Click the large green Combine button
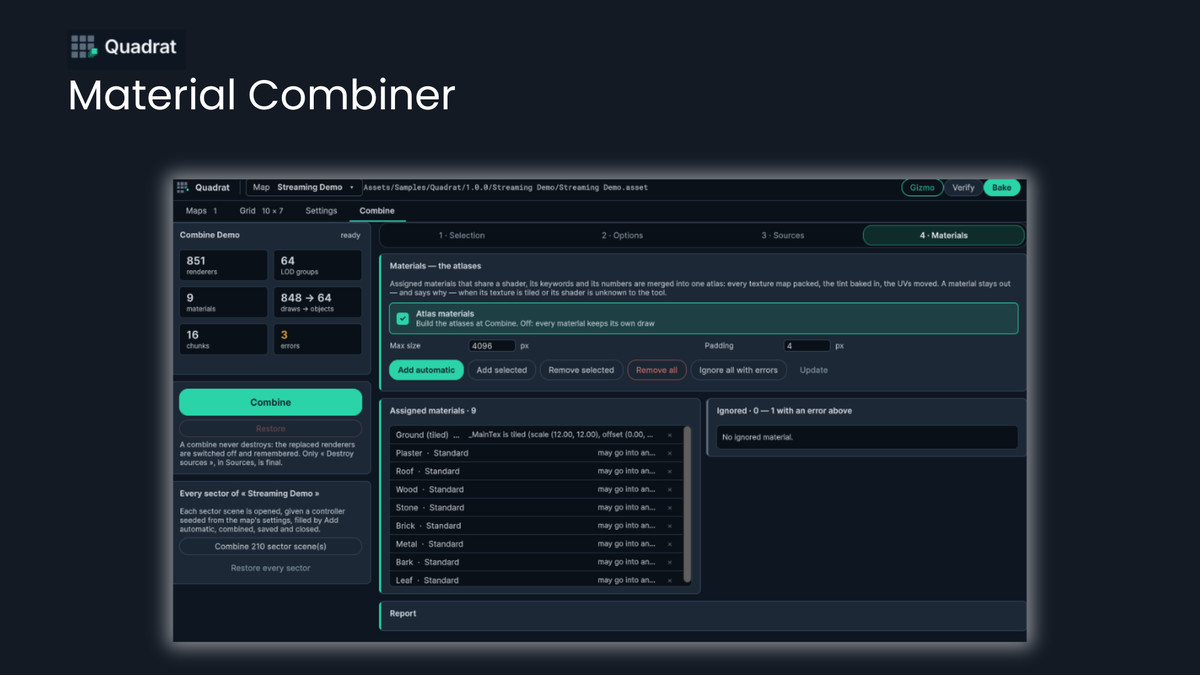 (270, 402)
